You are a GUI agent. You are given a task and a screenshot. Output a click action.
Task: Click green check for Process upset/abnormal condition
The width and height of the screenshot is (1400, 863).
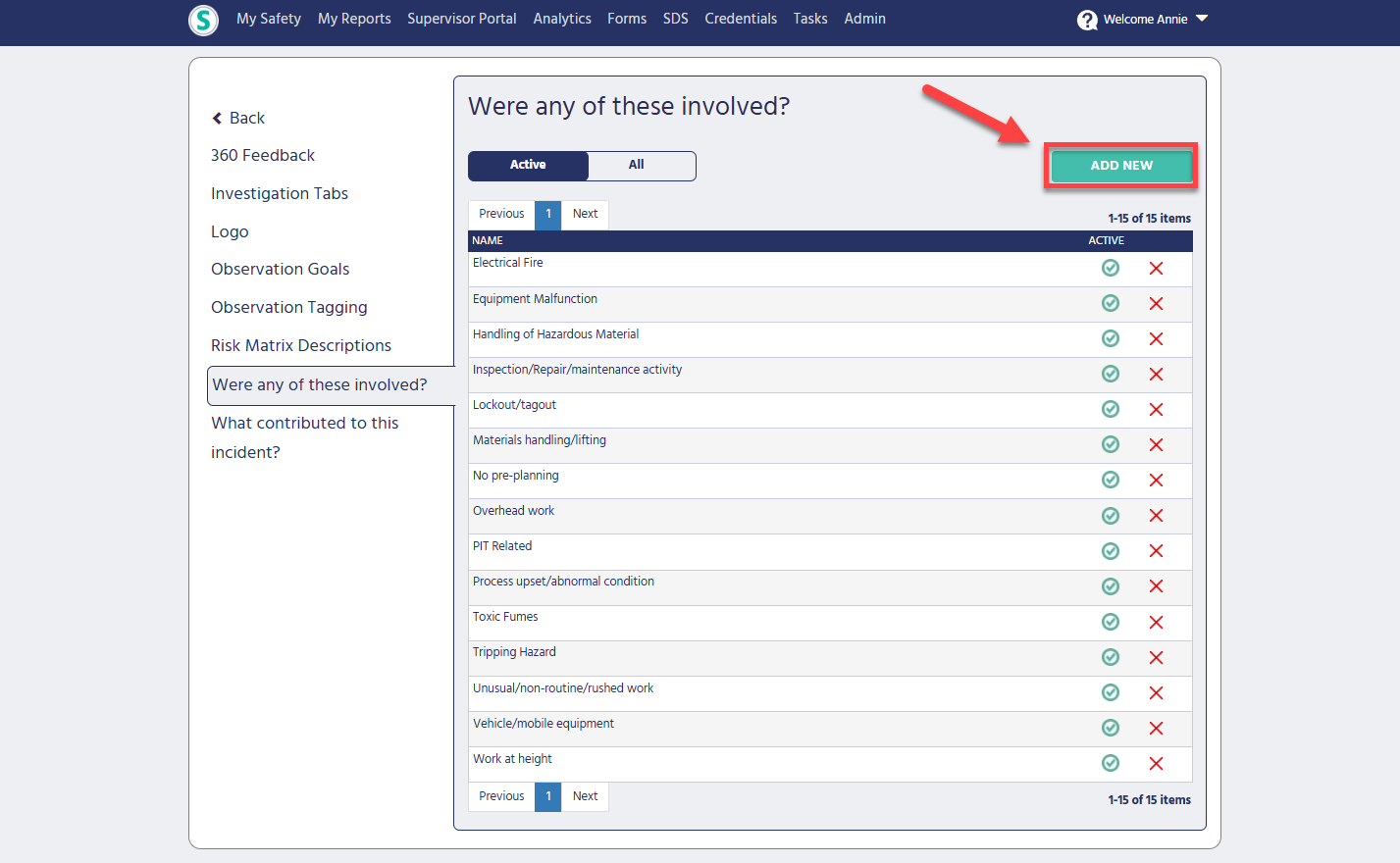click(x=1111, y=586)
